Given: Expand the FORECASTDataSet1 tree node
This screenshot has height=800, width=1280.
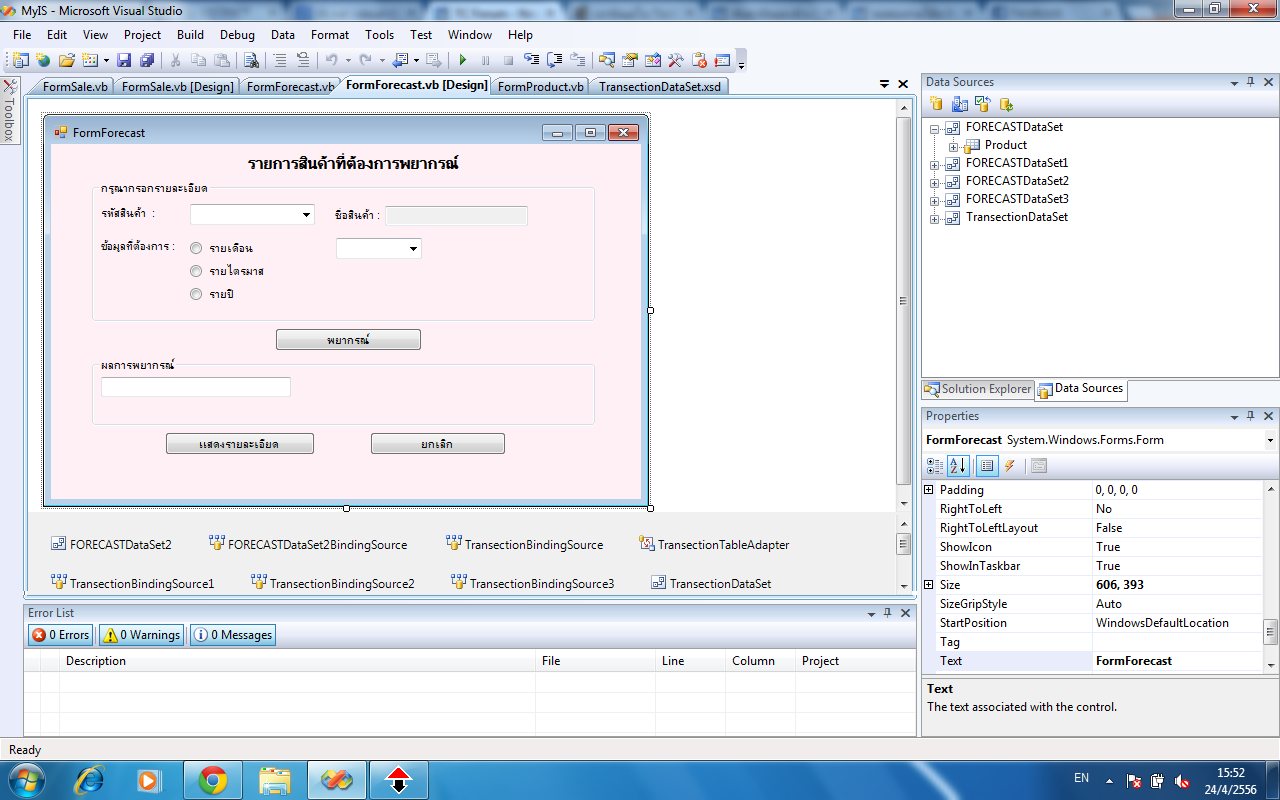Looking at the screenshot, I should click(935, 163).
